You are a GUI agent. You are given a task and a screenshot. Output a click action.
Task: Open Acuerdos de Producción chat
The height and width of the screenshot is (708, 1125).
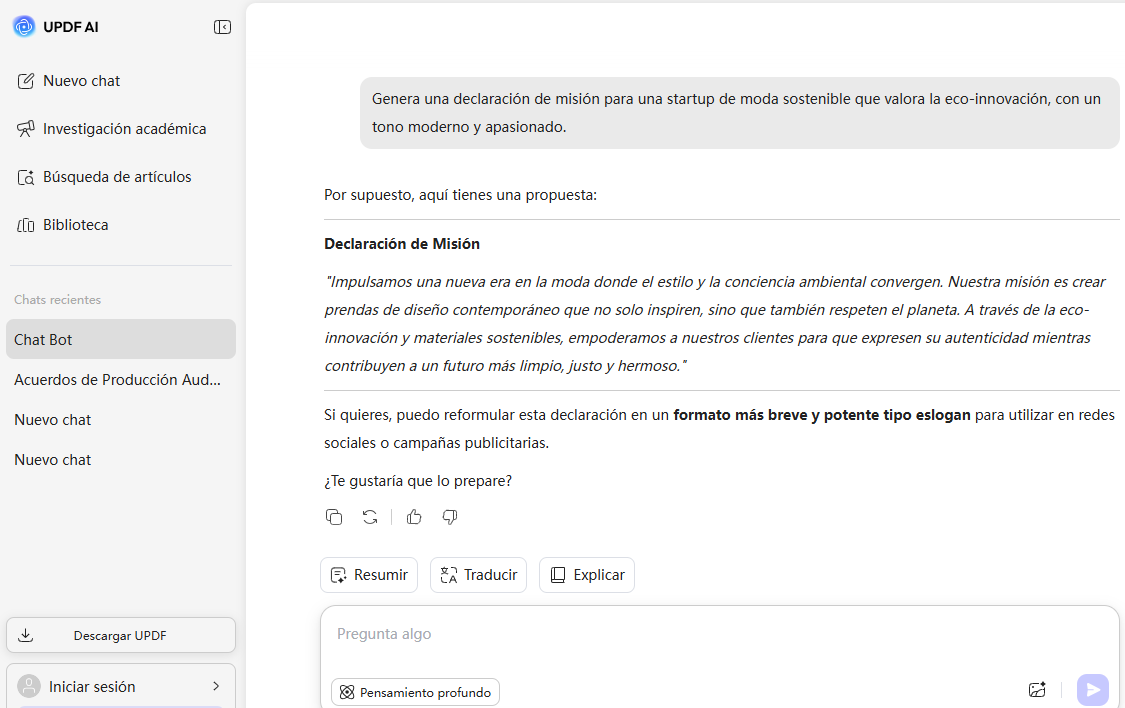tap(118, 380)
